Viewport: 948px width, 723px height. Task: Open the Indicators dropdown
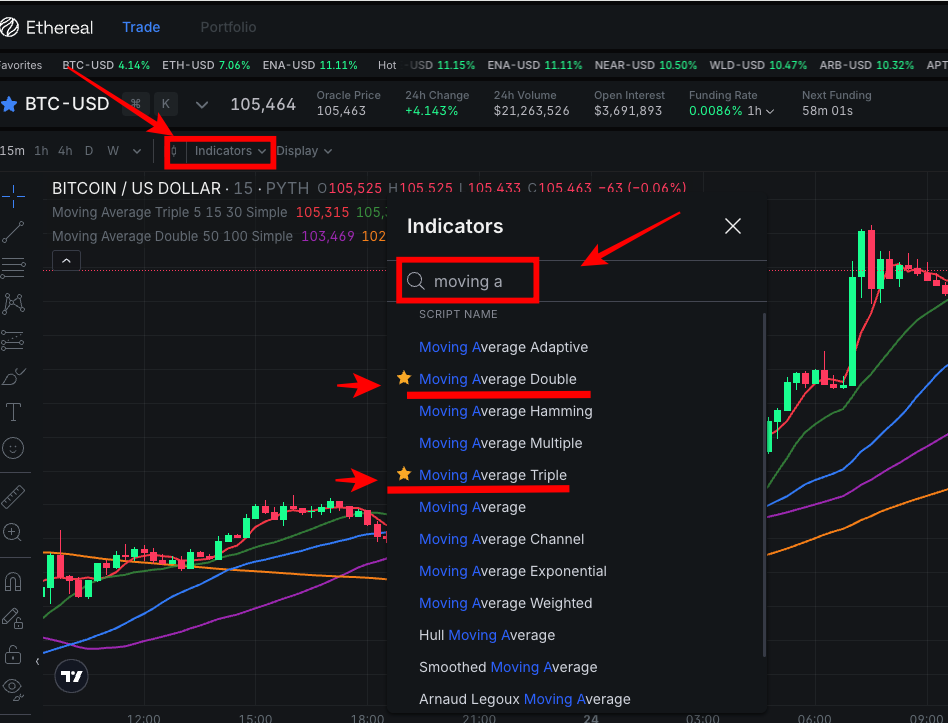[x=230, y=151]
